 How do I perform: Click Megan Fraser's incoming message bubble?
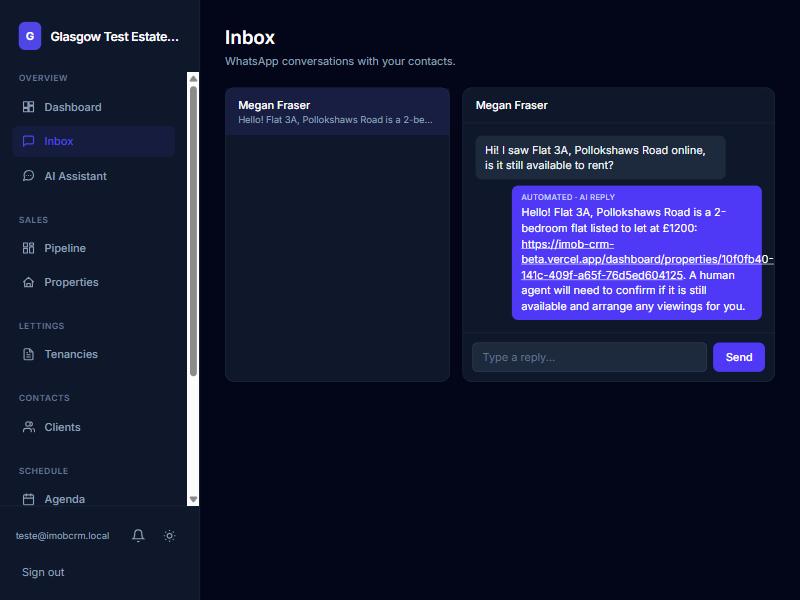[600, 158]
